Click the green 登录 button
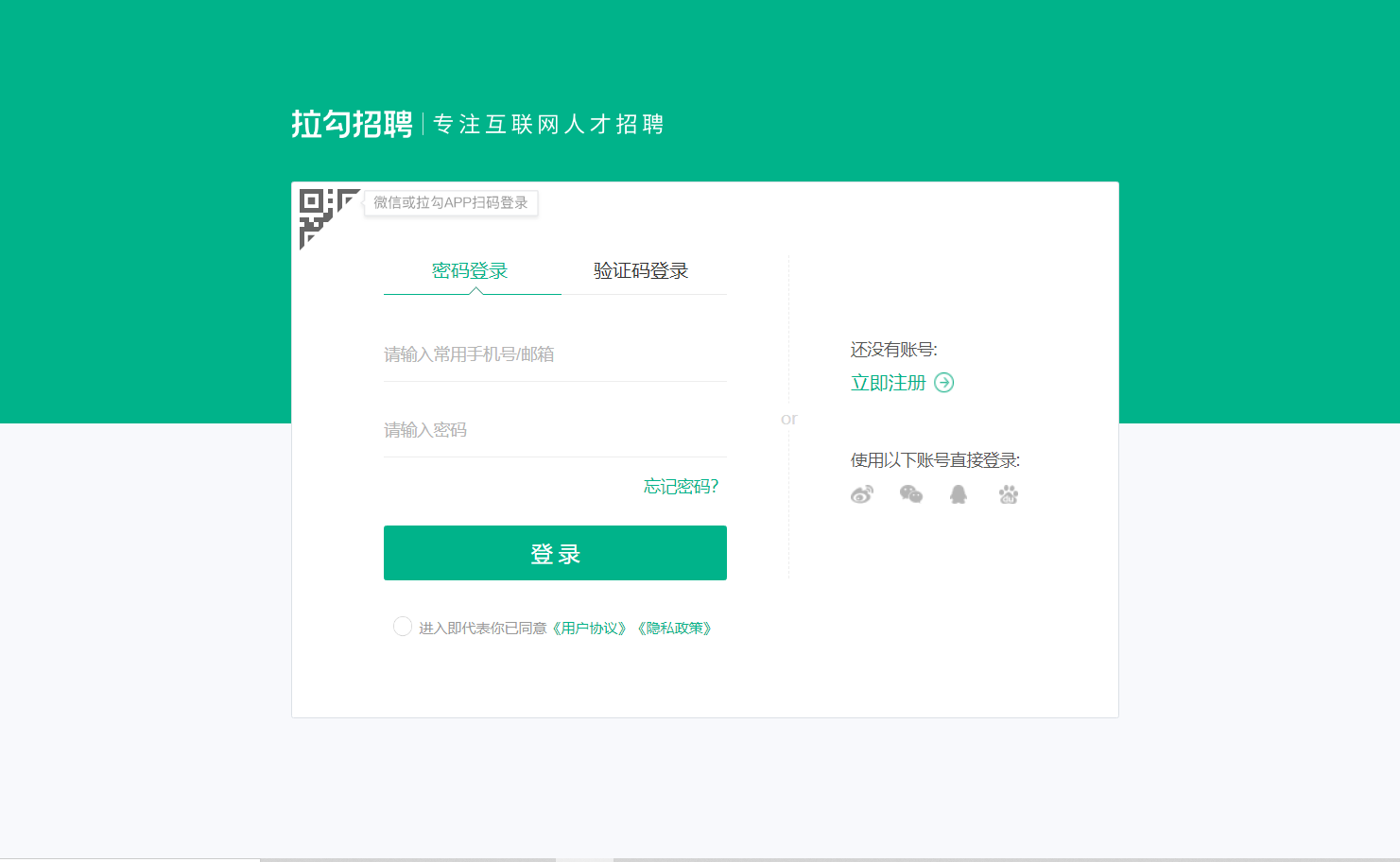The width and height of the screenshot is (1400, 862). tap(555, 553)
